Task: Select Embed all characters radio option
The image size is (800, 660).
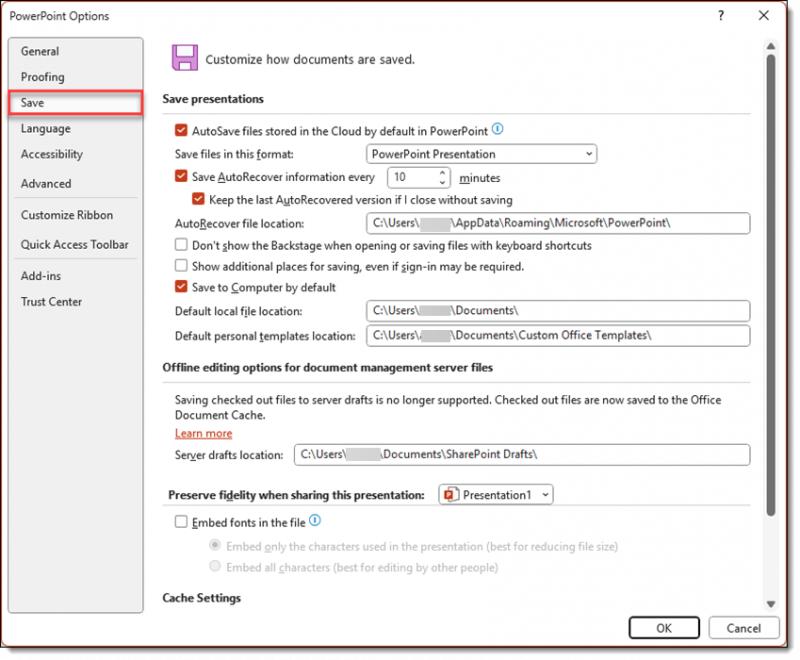Action: tap(215, 567)
